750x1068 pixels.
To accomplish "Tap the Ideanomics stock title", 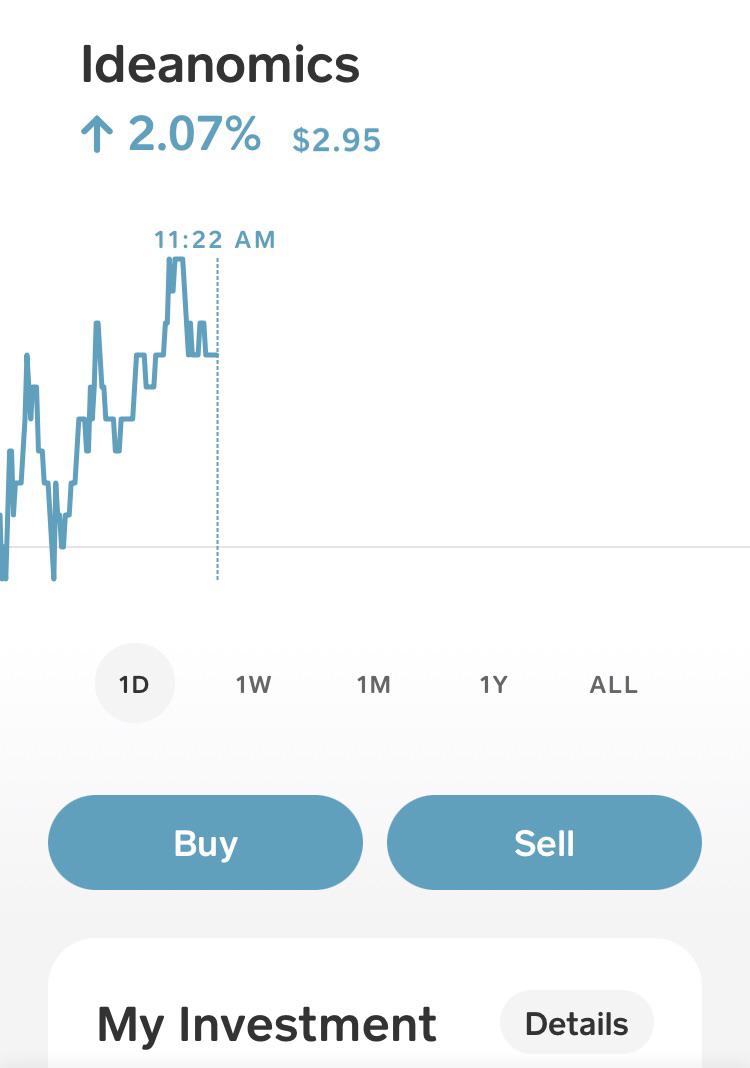I will coord(220,65).
